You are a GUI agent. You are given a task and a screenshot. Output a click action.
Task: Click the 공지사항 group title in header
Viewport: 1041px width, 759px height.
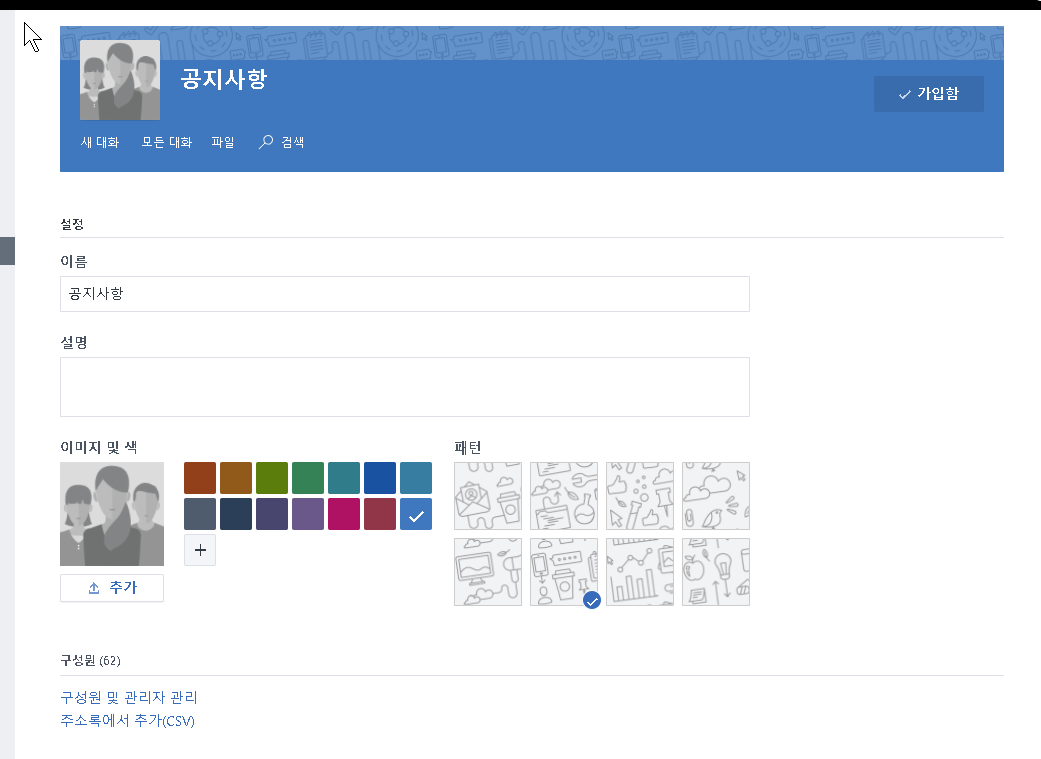(x=224, y=79)
